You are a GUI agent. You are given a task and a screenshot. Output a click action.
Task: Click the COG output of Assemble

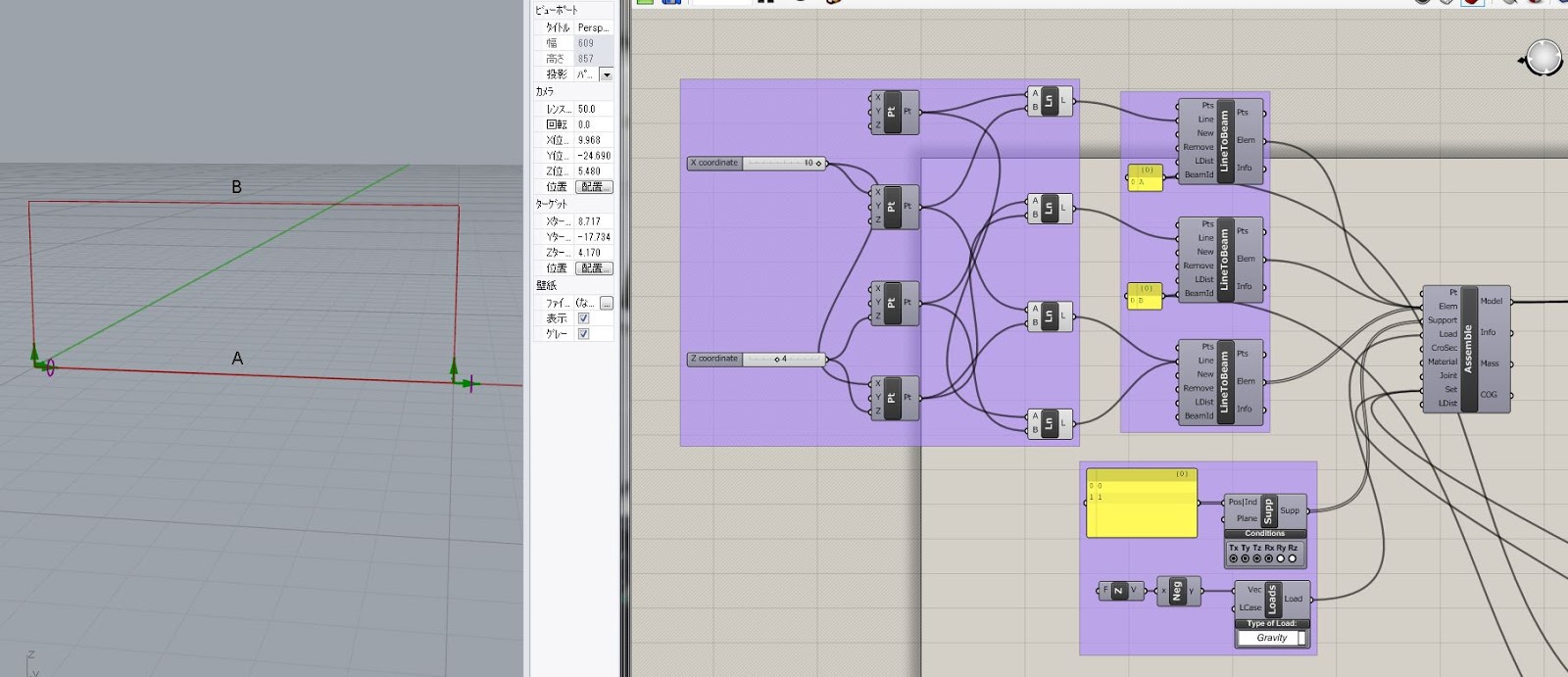point(1489,395)
